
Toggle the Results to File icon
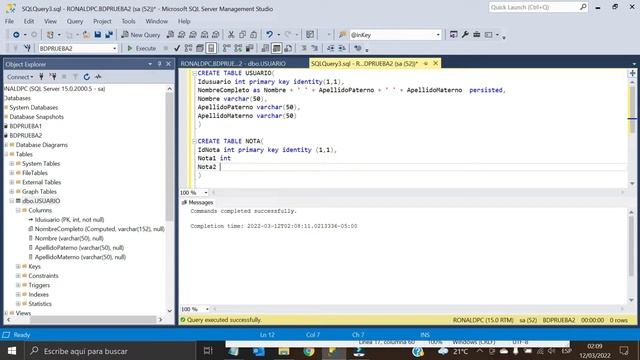click(x=288, y=48)
